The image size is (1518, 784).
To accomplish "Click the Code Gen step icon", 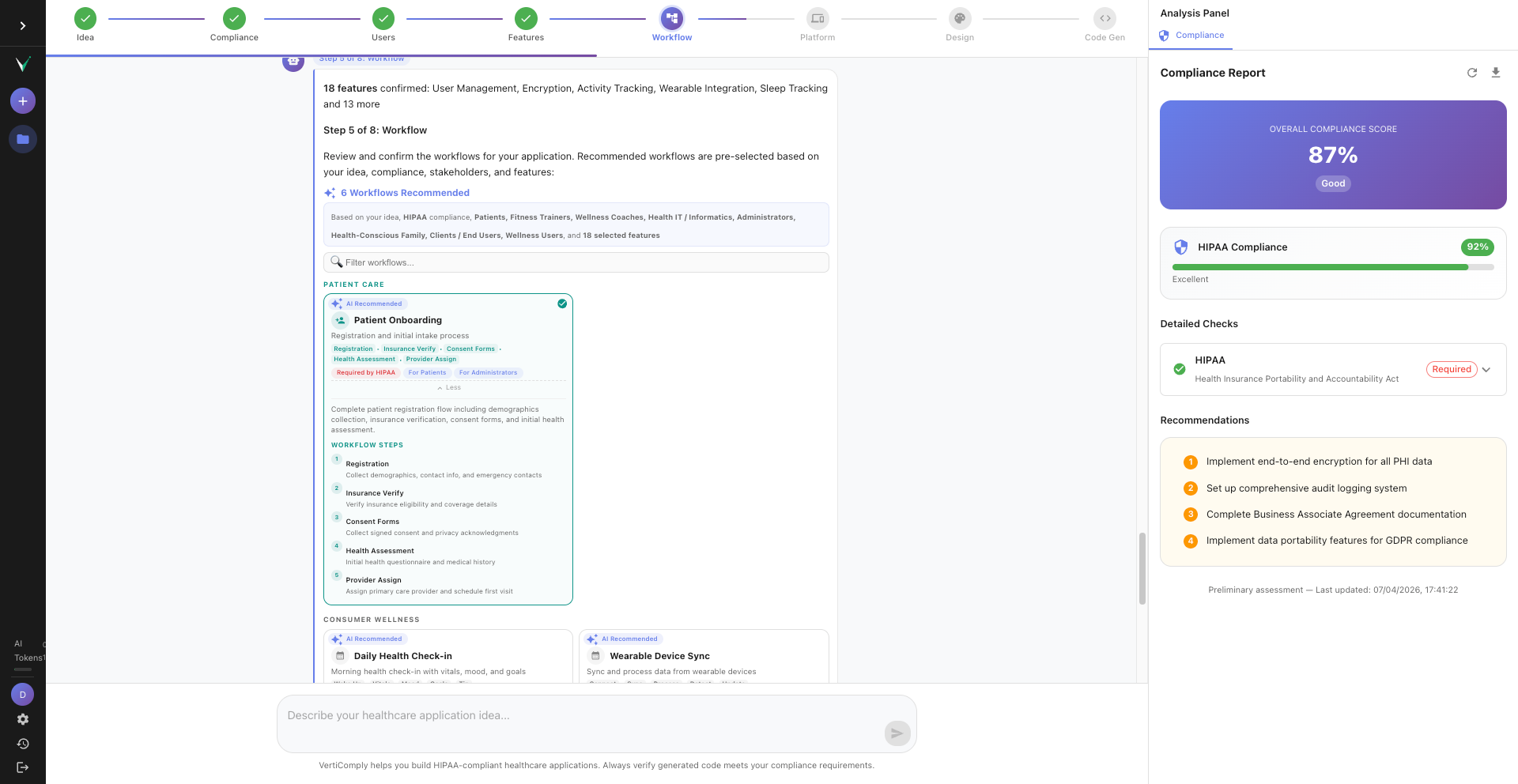I will pyautogui.click(x=1104, y=17).
